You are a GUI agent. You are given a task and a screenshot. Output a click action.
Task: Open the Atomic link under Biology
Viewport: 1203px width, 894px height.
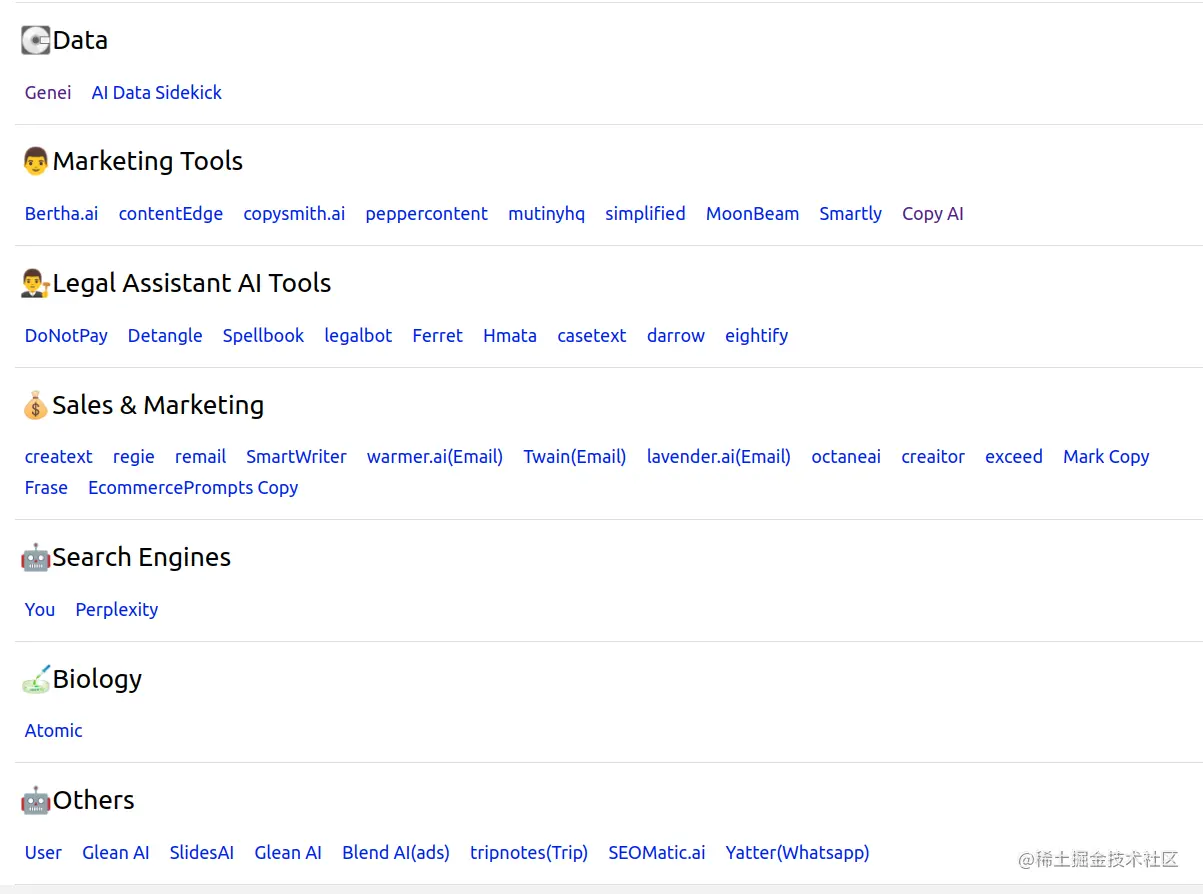54,731
